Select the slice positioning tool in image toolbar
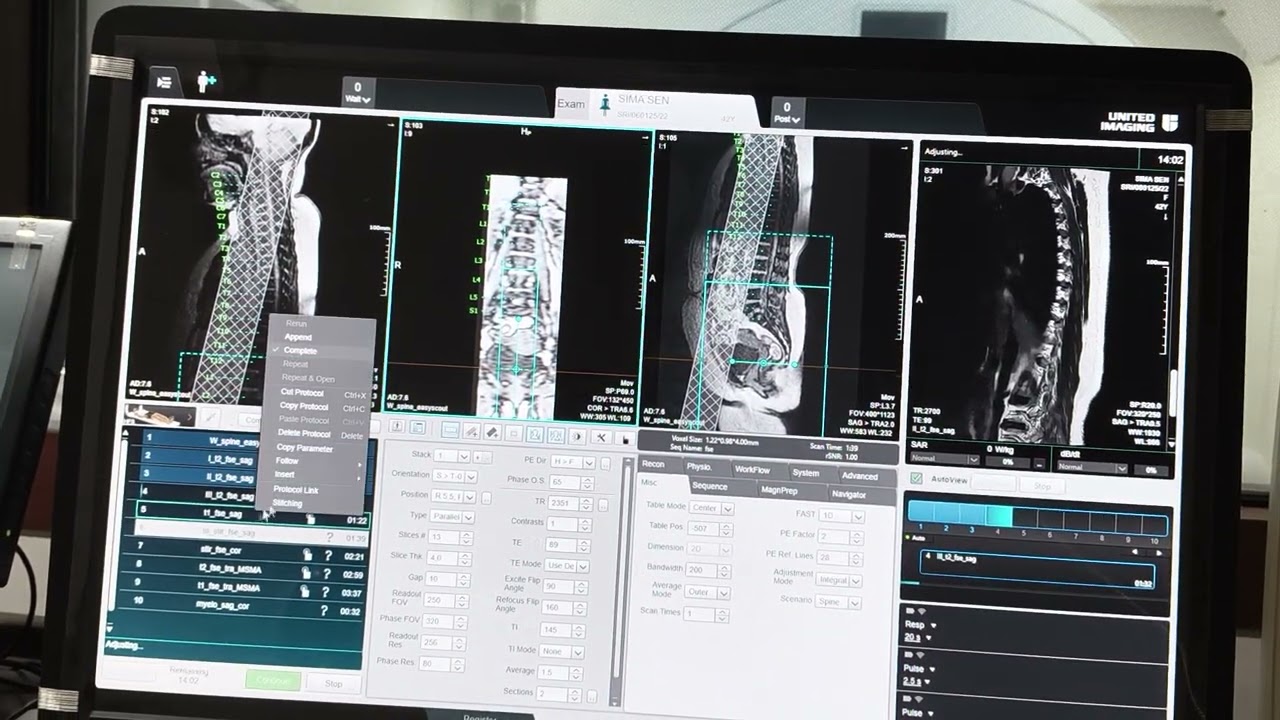This screenshot has height=720, width=1280. pos(450,432)
